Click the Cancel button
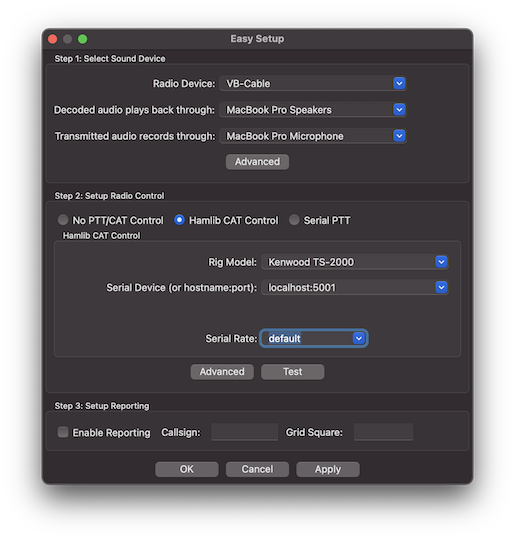Image resolution: width=515 pixels, height=540 pixels. pyautogui.click(x=257, y=469)
